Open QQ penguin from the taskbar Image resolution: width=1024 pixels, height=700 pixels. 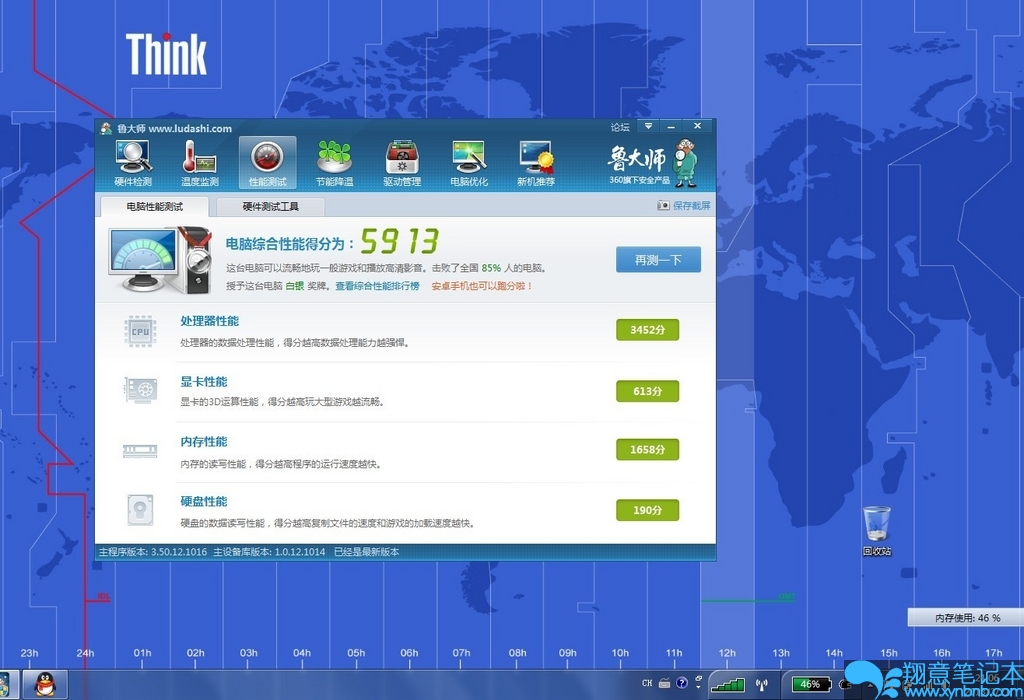coord(45,684)
